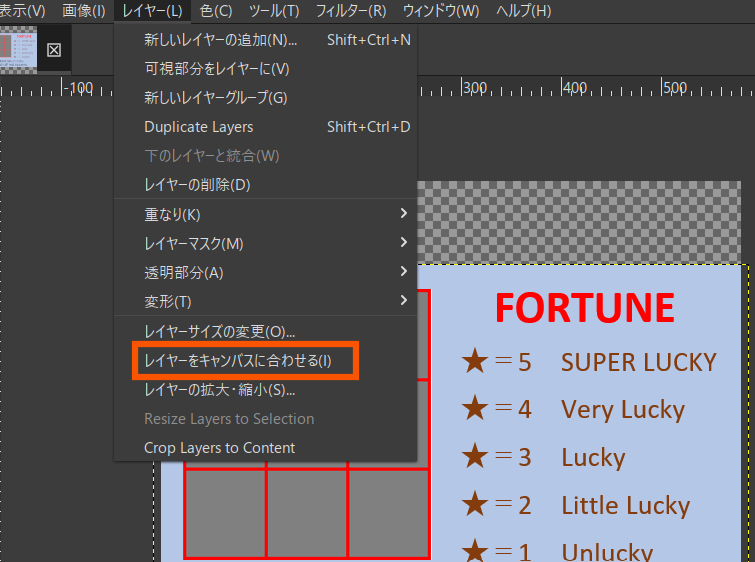Click 可視部分をレイヤーに(V) menu entry
Screen dimensions: 755x562
216,69
